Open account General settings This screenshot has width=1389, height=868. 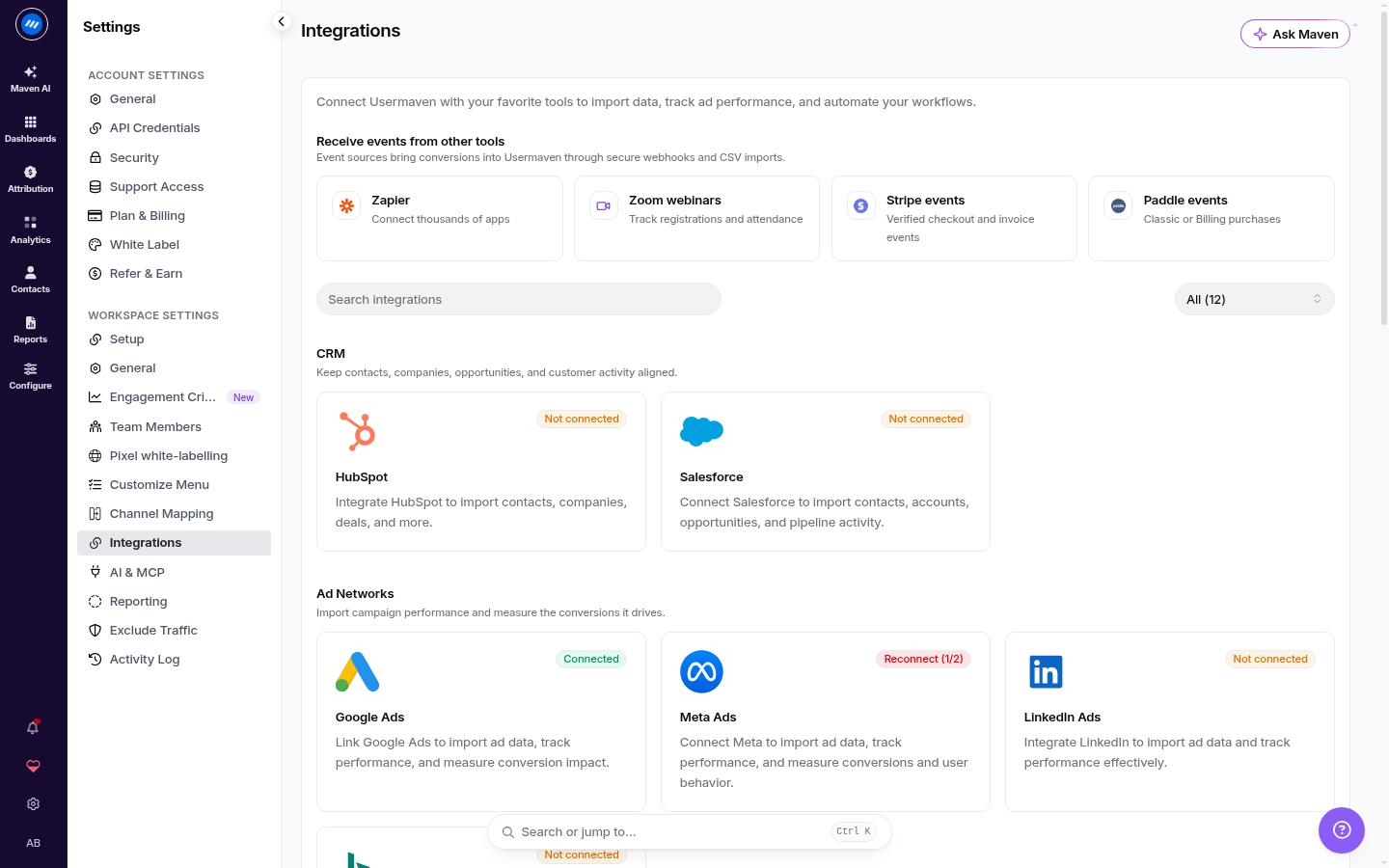point(174,99)
